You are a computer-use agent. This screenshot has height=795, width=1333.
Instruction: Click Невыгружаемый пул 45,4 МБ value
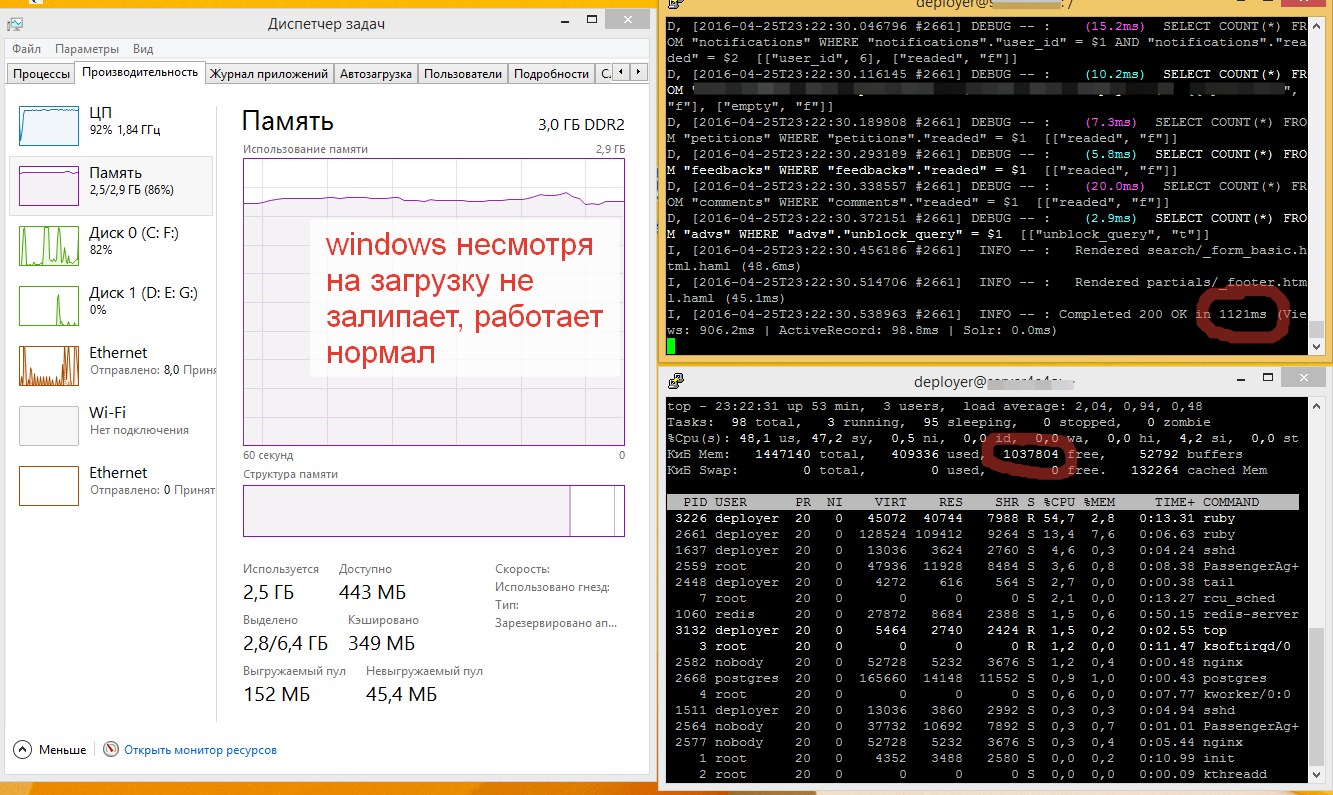[401, 694]
